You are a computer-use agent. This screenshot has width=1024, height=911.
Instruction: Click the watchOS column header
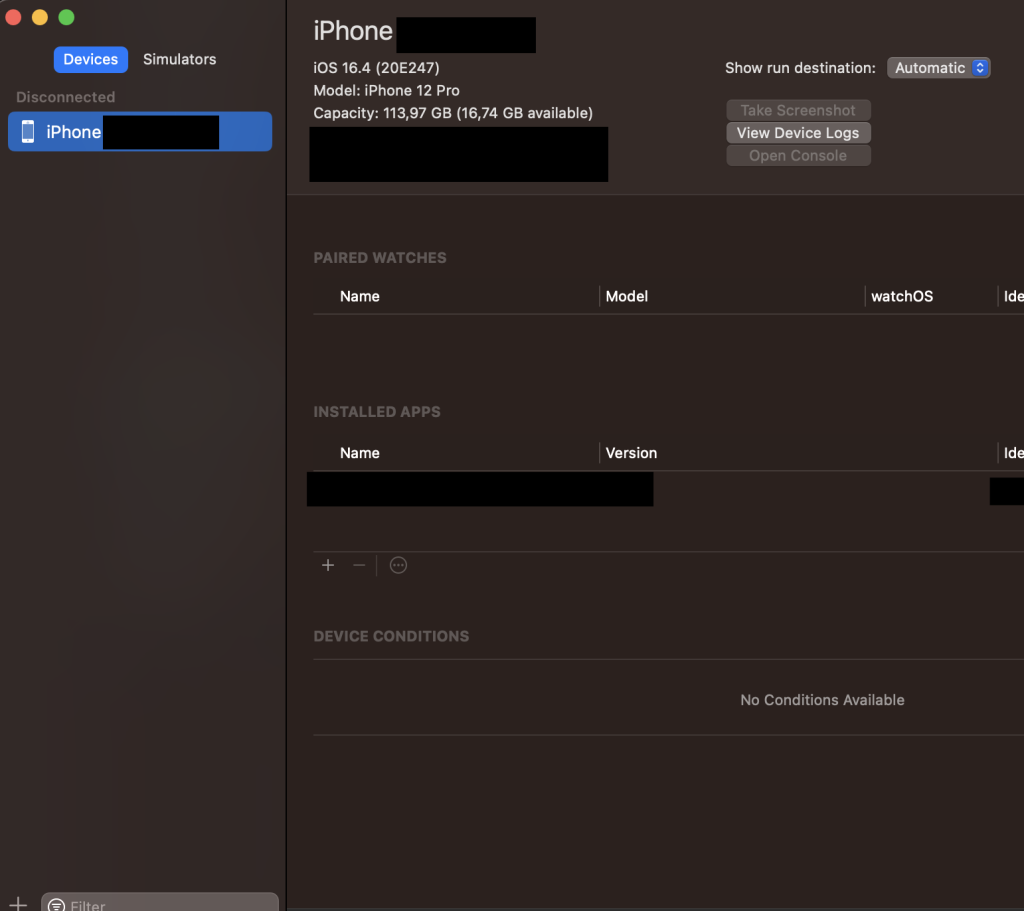901,296
